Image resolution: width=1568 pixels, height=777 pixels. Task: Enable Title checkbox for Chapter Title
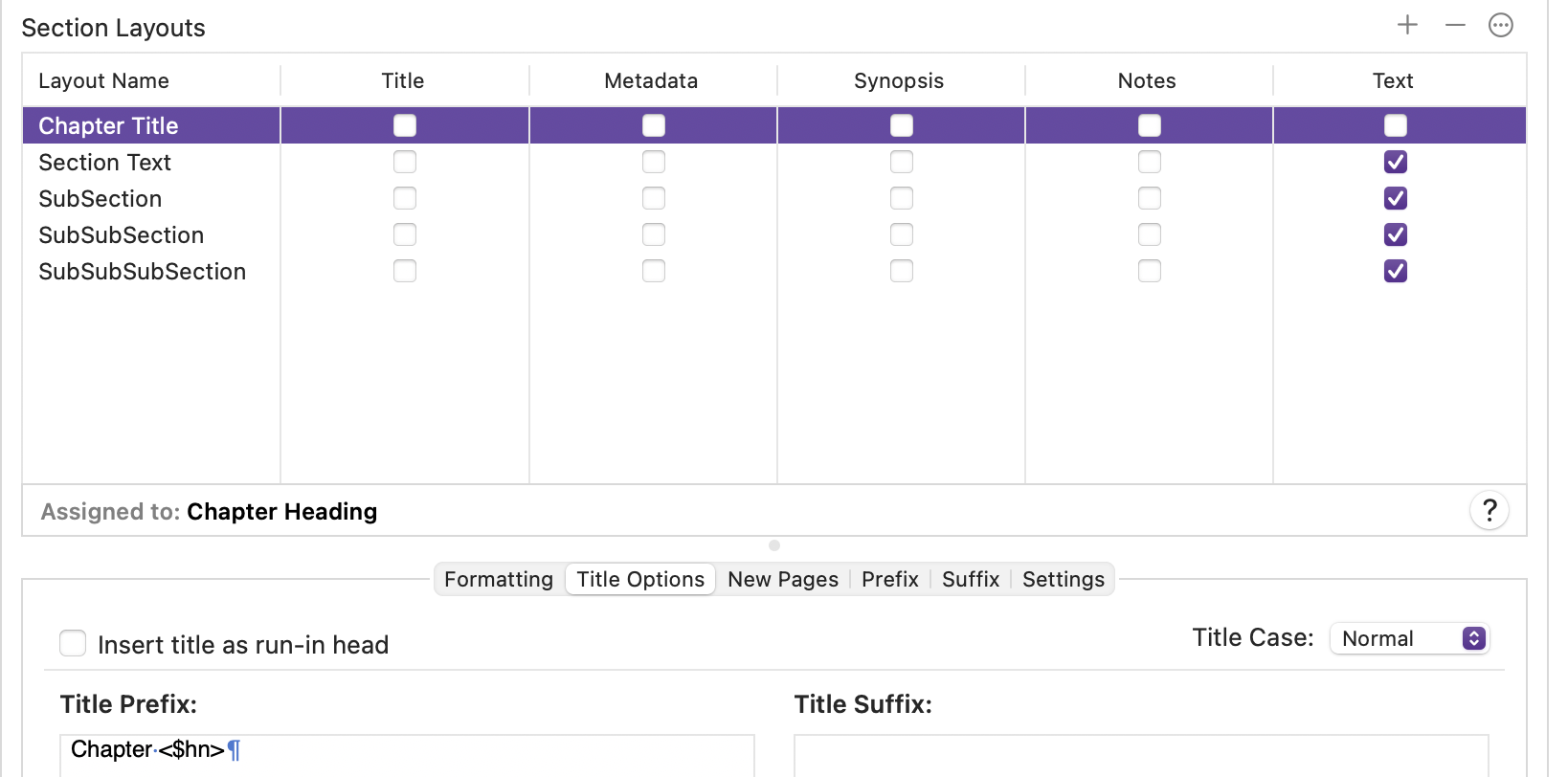tap(405, 125)
